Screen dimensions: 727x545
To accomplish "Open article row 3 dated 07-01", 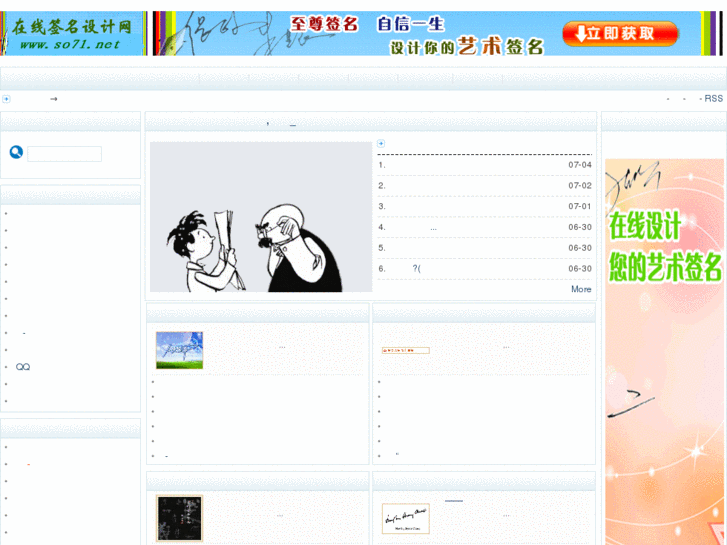I will [x=485, y=206].
